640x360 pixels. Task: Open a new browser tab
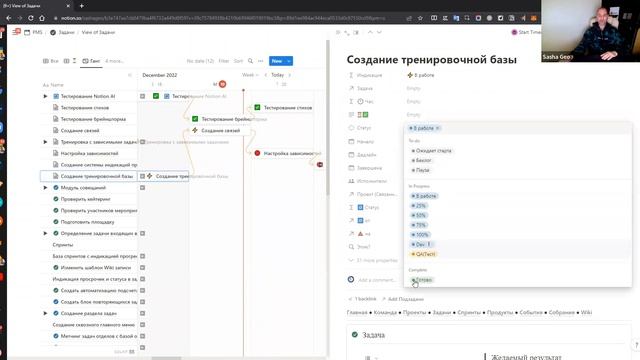point(82,6)
